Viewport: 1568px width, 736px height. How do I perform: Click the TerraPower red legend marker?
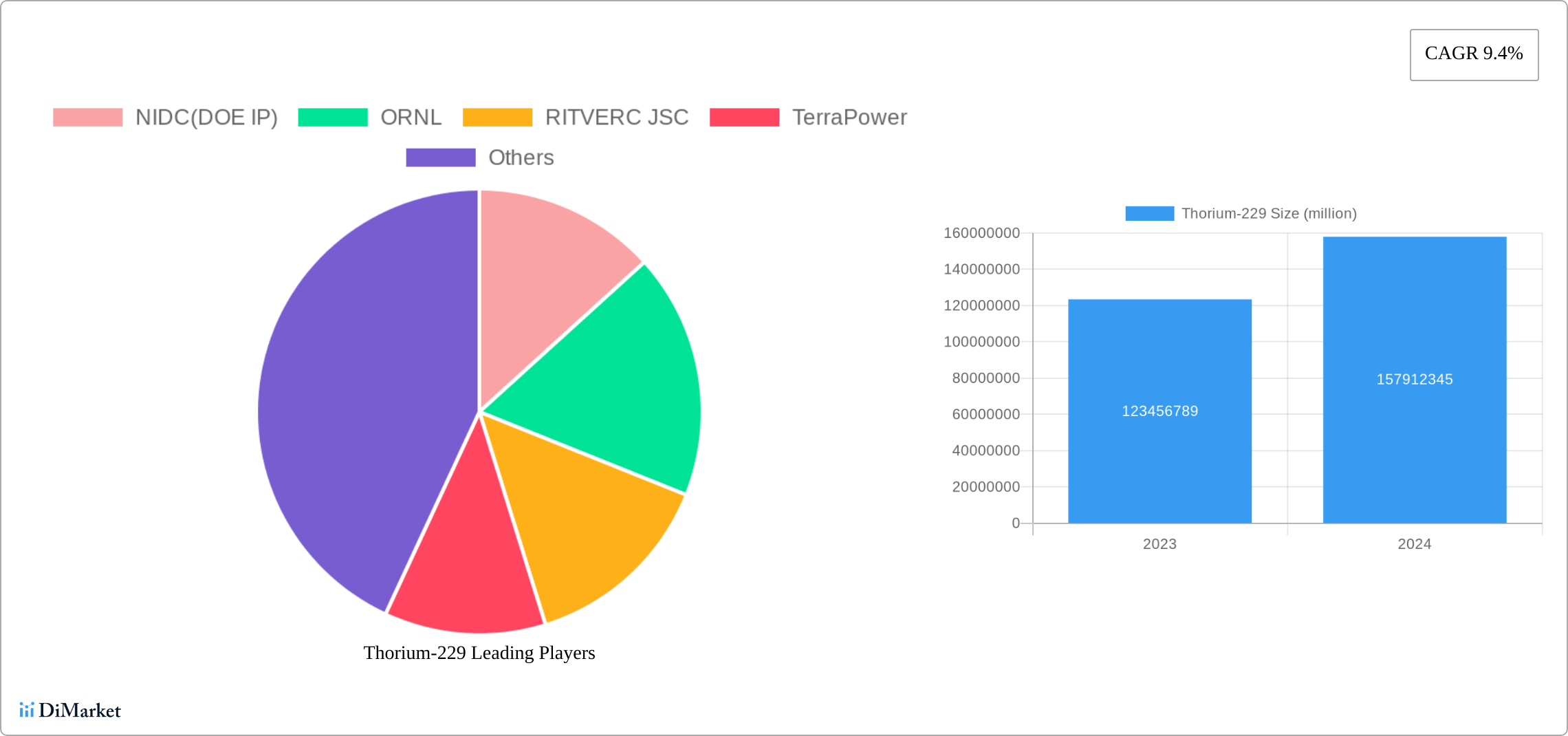pos(743,117)
